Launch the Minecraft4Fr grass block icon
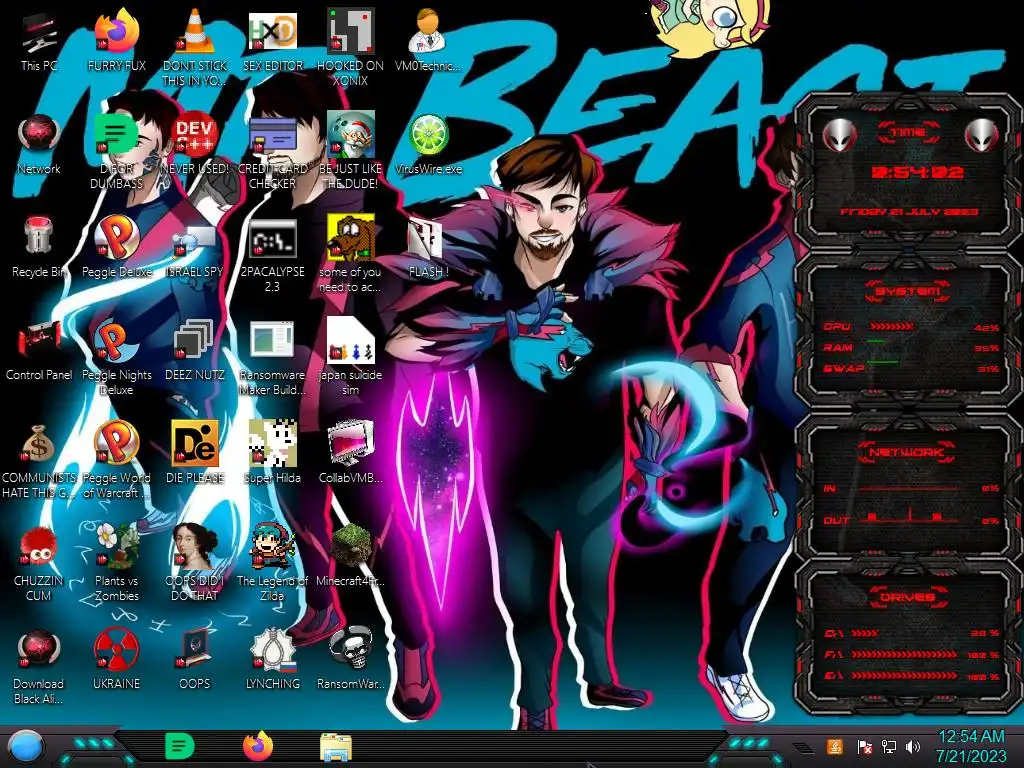This screenshot has height=768, width=1024. point(350,547)
